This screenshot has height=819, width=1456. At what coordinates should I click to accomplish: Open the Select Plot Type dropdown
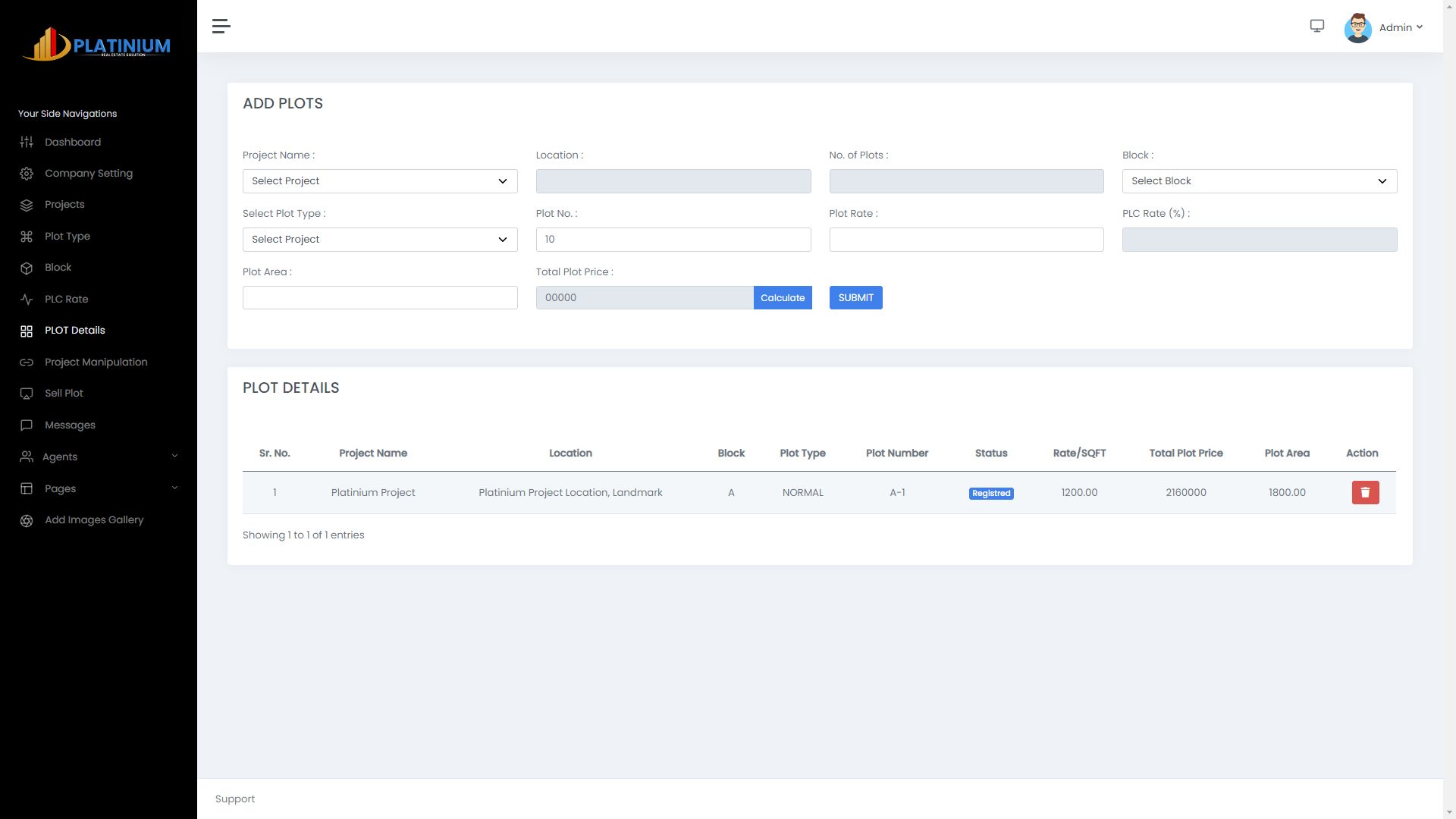tap(380, 240)
